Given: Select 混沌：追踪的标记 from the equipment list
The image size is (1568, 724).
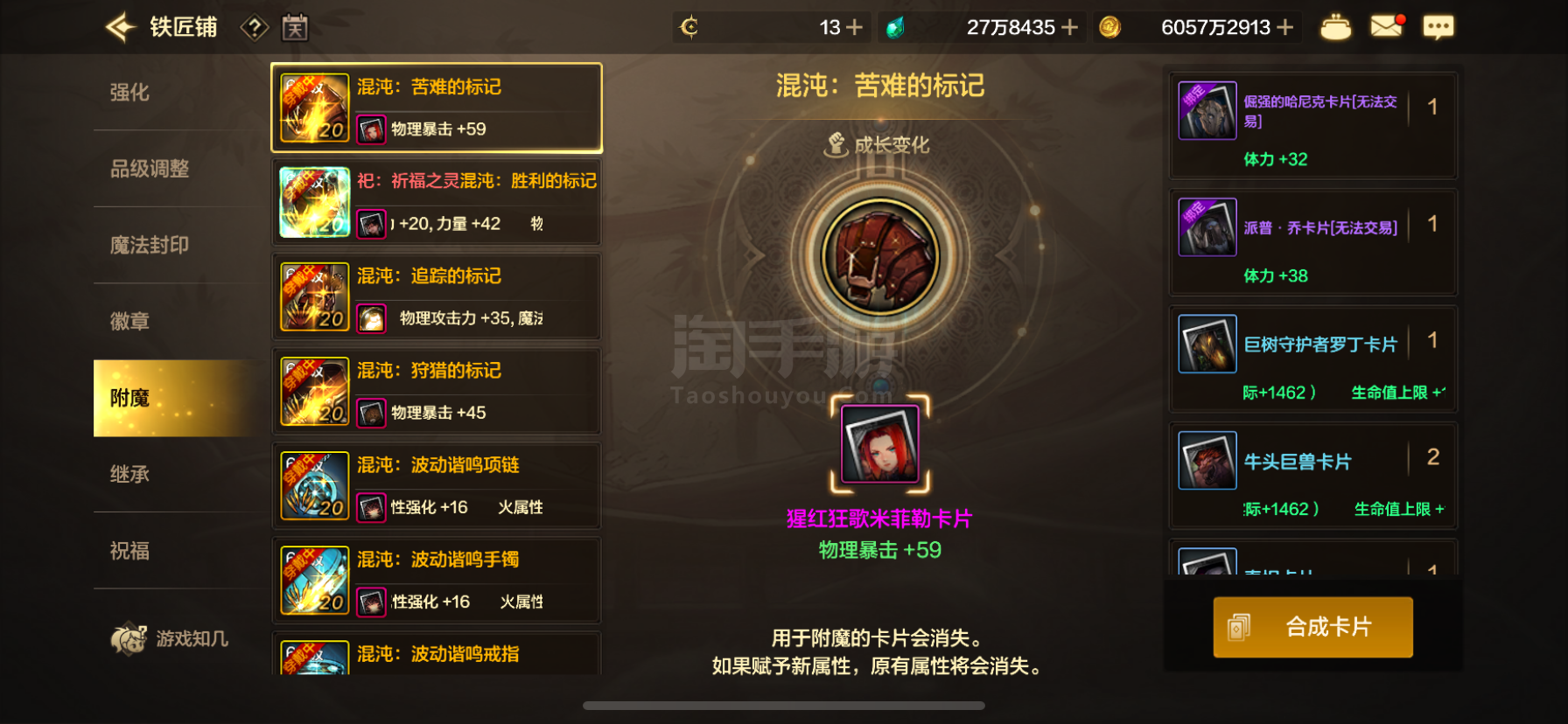Looking at the screenshot, I should (x=437, y=297).
